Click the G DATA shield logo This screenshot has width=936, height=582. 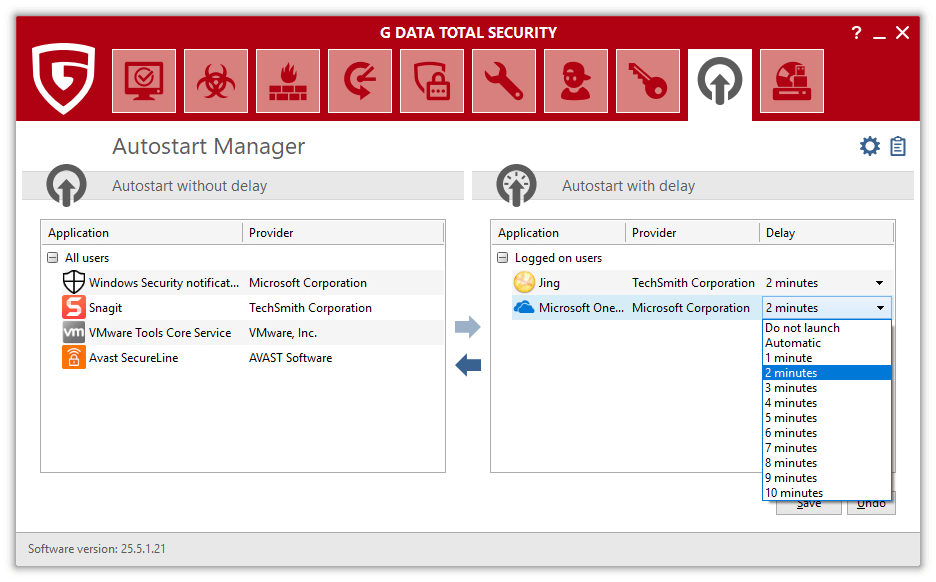[64, 78]
